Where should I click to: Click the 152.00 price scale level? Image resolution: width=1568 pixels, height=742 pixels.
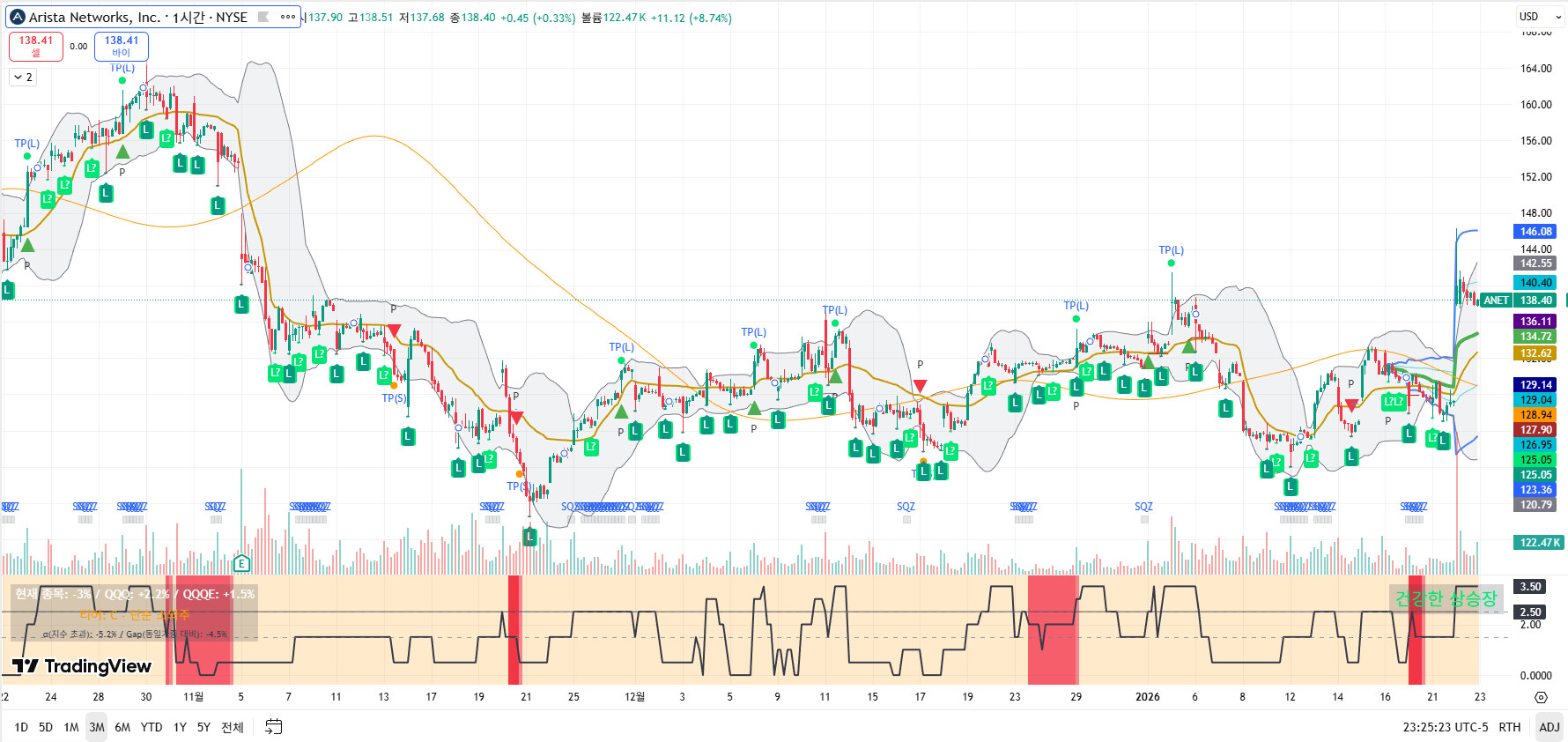point(1535,177)
